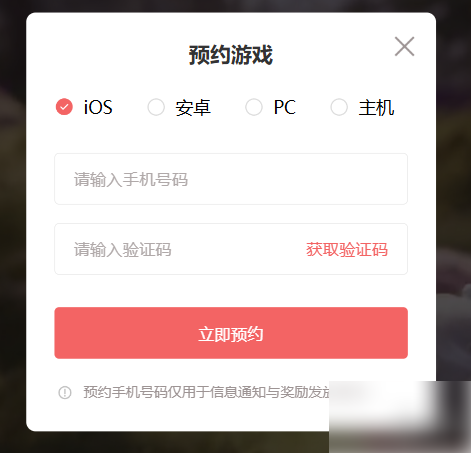Close the 预约游戏 dialog with the X icon

pyautogui.click(x=404, y=46)
